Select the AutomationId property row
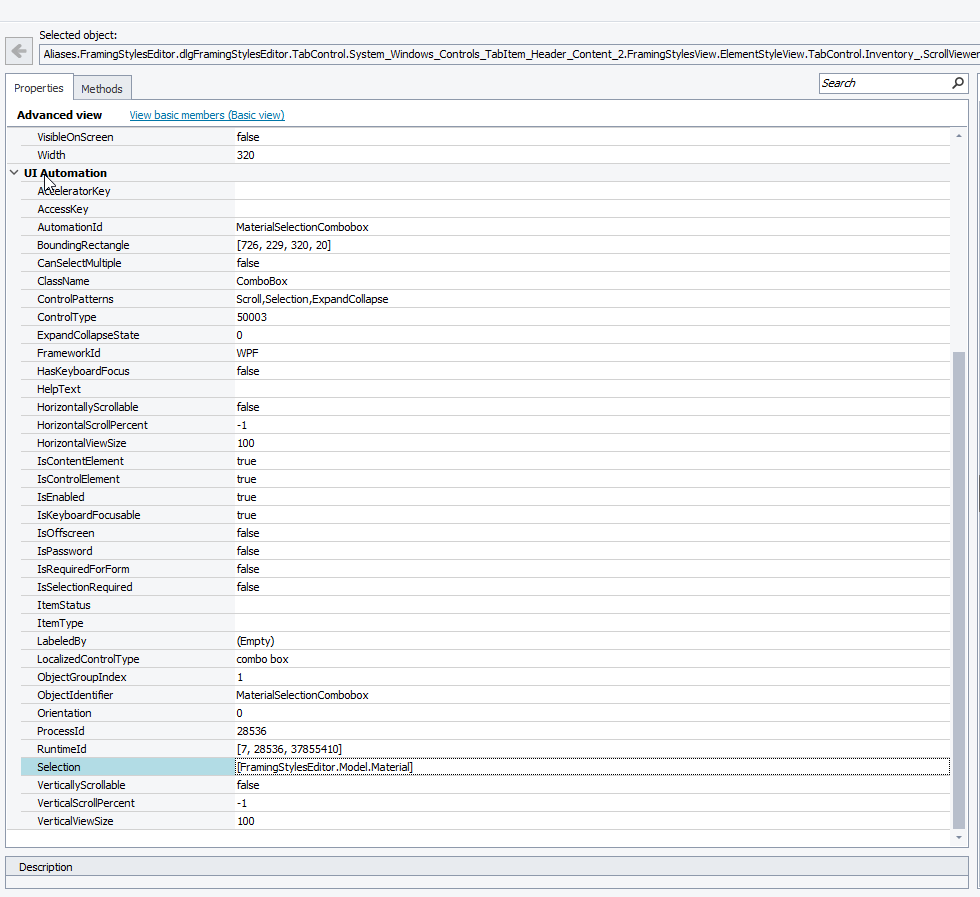Screen dimensions: 980x897 point(70,227)
